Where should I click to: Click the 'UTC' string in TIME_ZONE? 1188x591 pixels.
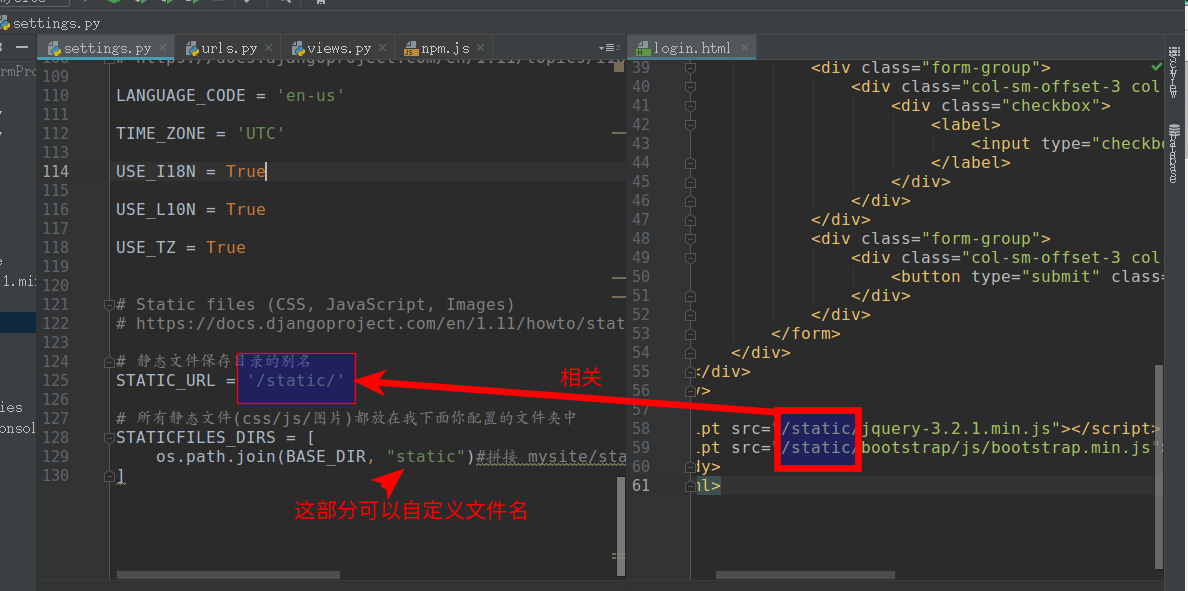point(261,133)
